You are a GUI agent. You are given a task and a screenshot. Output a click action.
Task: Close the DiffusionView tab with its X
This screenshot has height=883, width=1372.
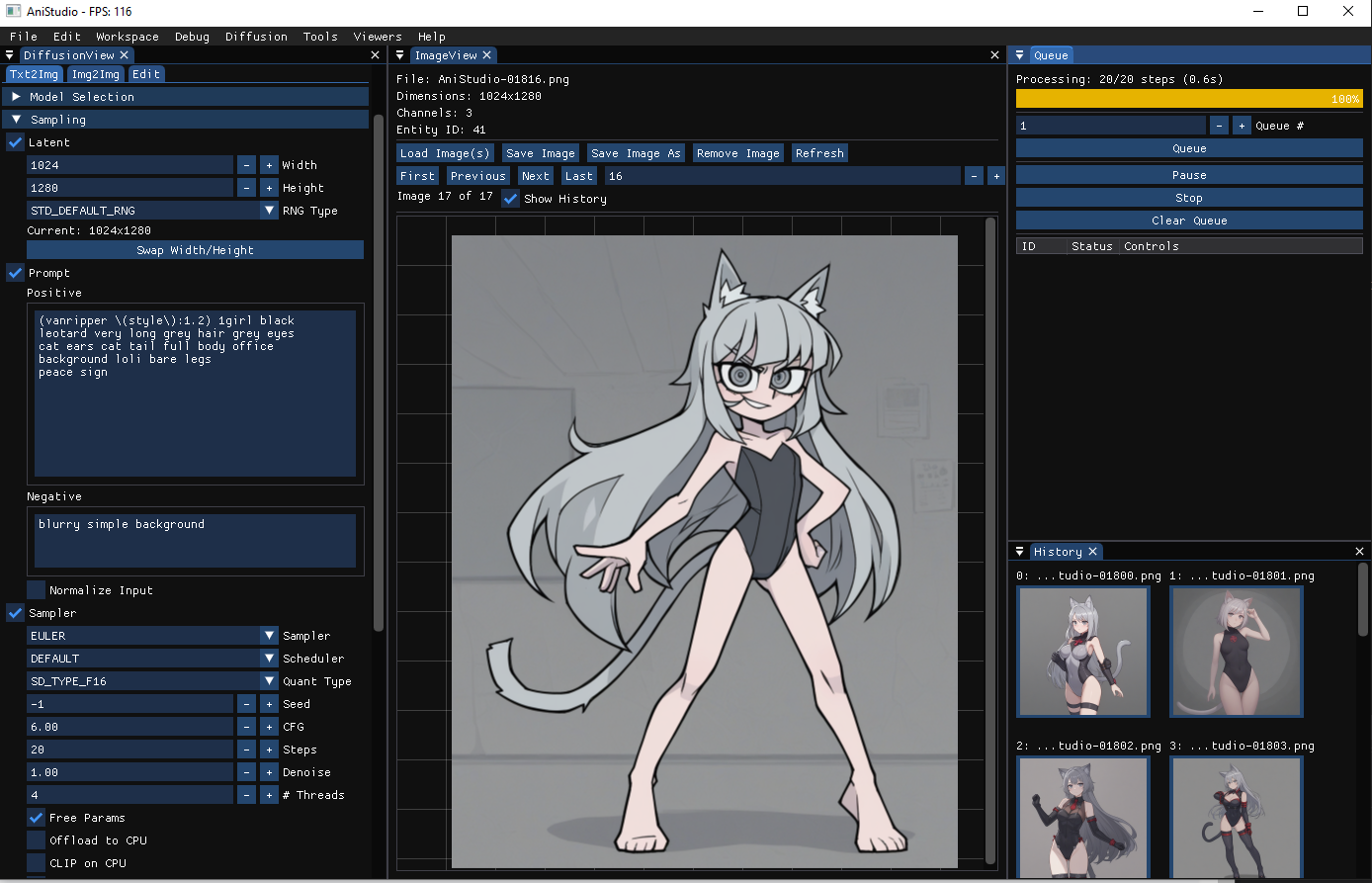coord(125,55)
